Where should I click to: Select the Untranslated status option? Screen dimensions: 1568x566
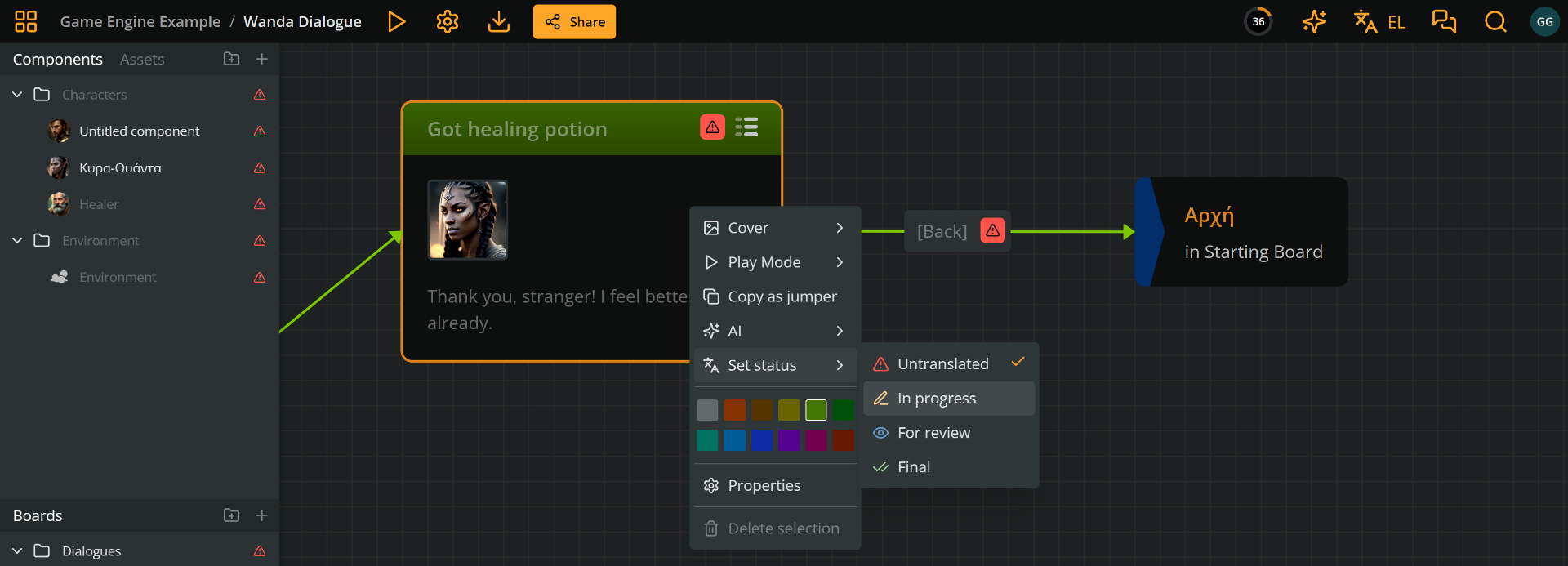(x=942, y=364)
